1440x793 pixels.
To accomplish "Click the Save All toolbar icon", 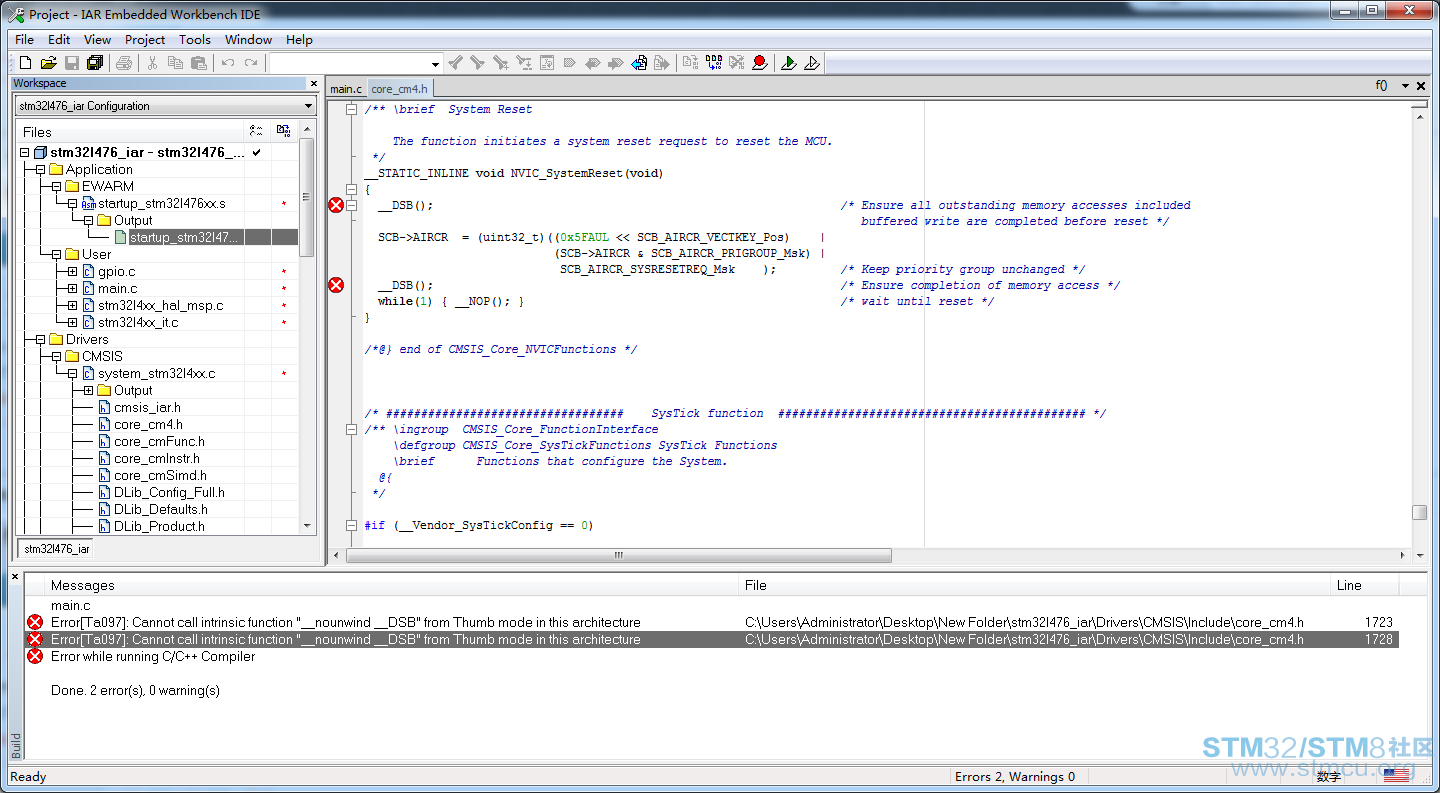I will (95, 63).
